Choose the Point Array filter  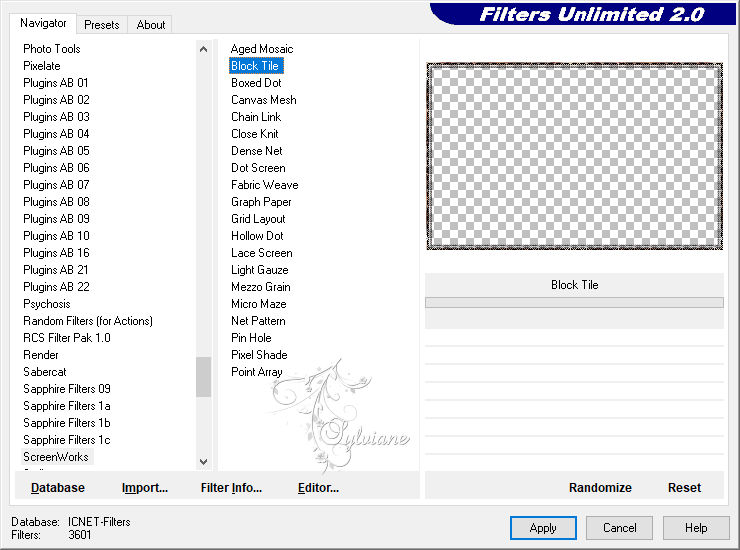tap(257, 372)
